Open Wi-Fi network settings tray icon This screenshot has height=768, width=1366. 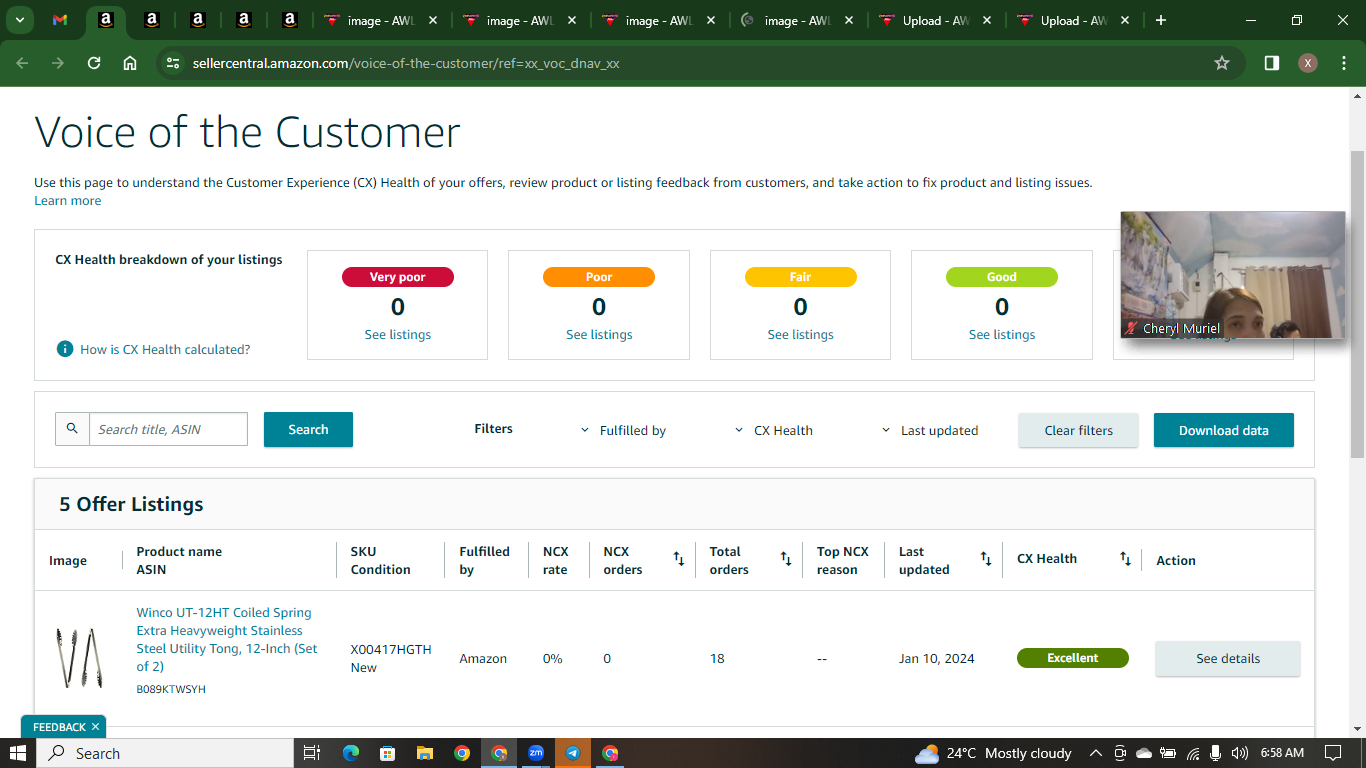click(1193, 753)
